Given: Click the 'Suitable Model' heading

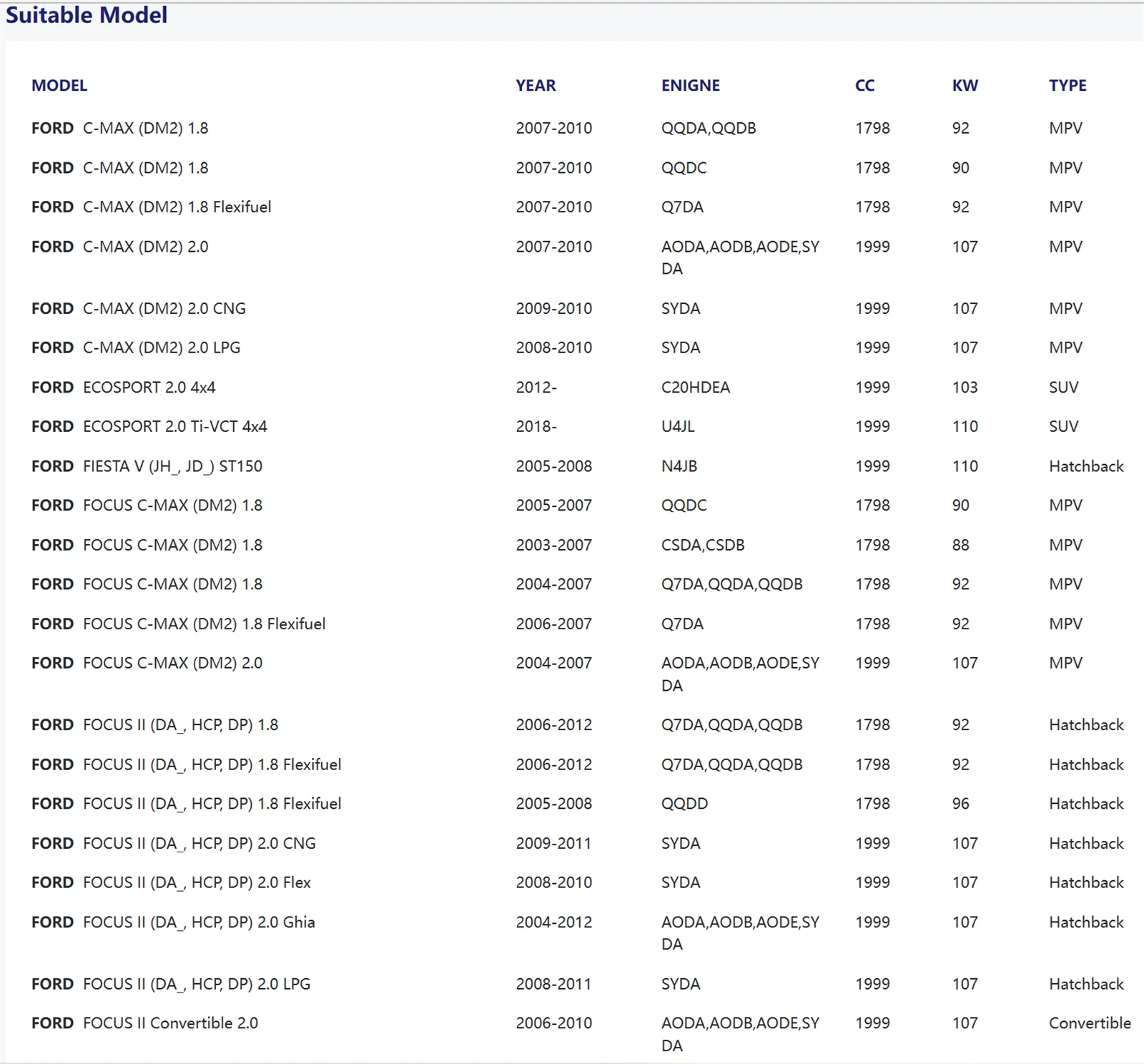Looking at the screenshot, I should [x=87, y=15].
